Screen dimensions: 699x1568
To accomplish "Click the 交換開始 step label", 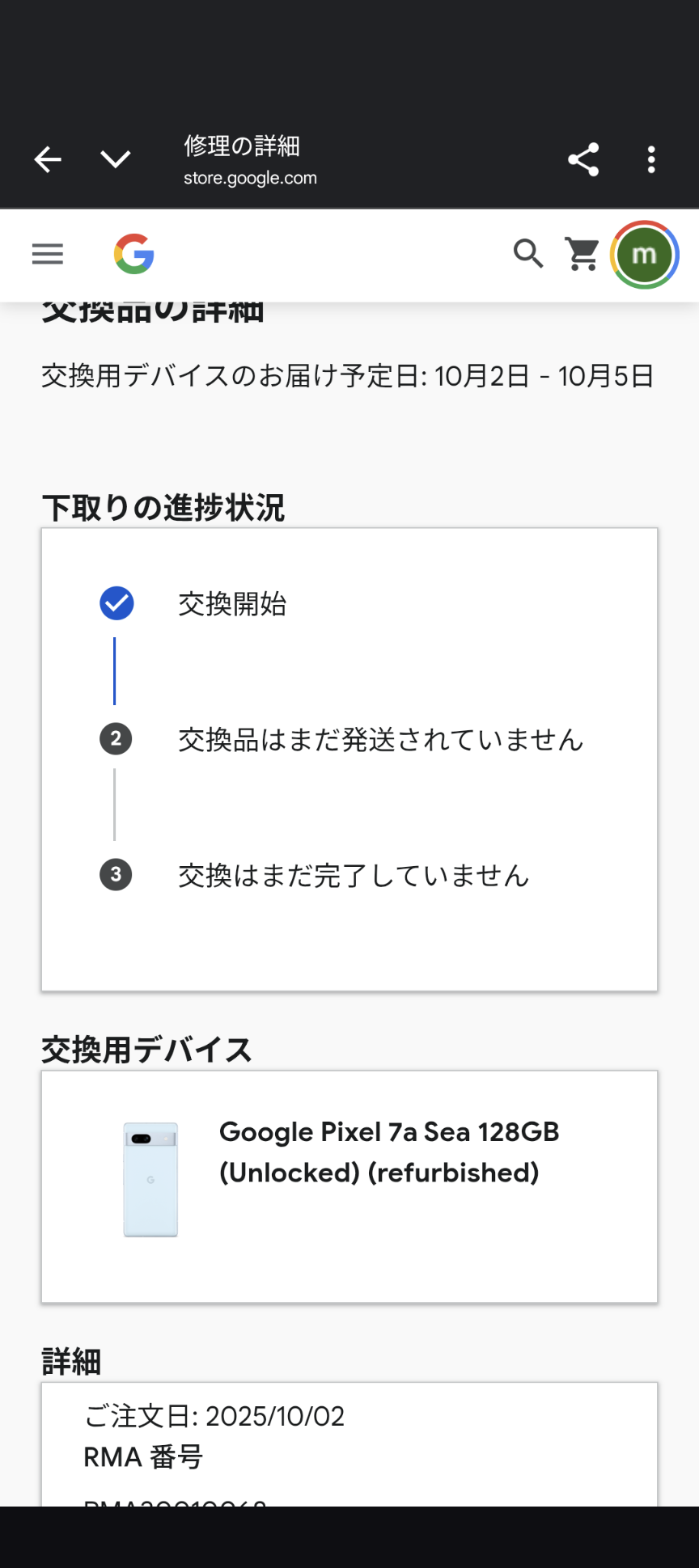I will [232, 604].
